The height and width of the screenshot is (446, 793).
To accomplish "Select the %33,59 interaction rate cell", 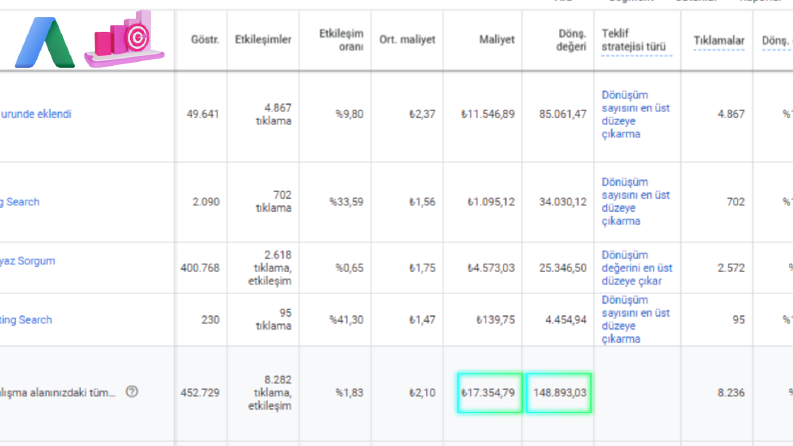I will [x=346, y=202].
